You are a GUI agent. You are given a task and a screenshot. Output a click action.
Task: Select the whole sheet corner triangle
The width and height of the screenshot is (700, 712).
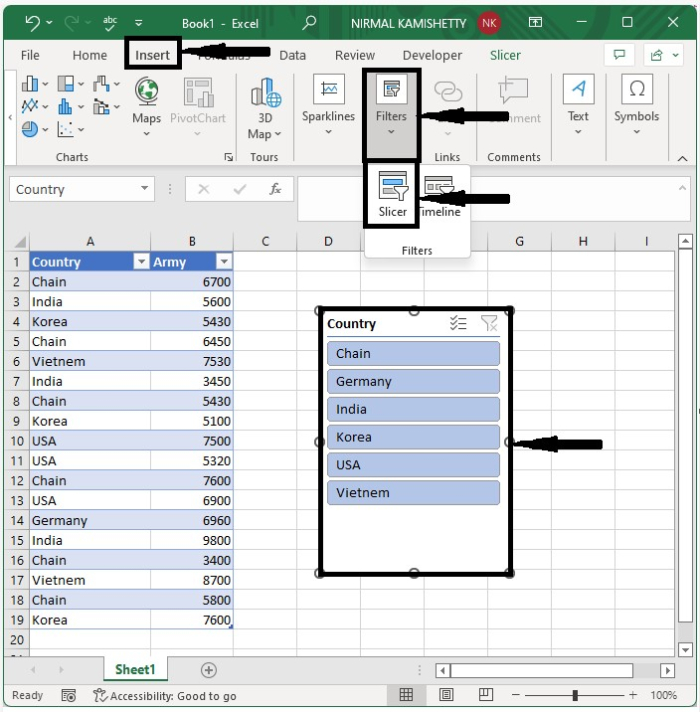pos(20,241)
